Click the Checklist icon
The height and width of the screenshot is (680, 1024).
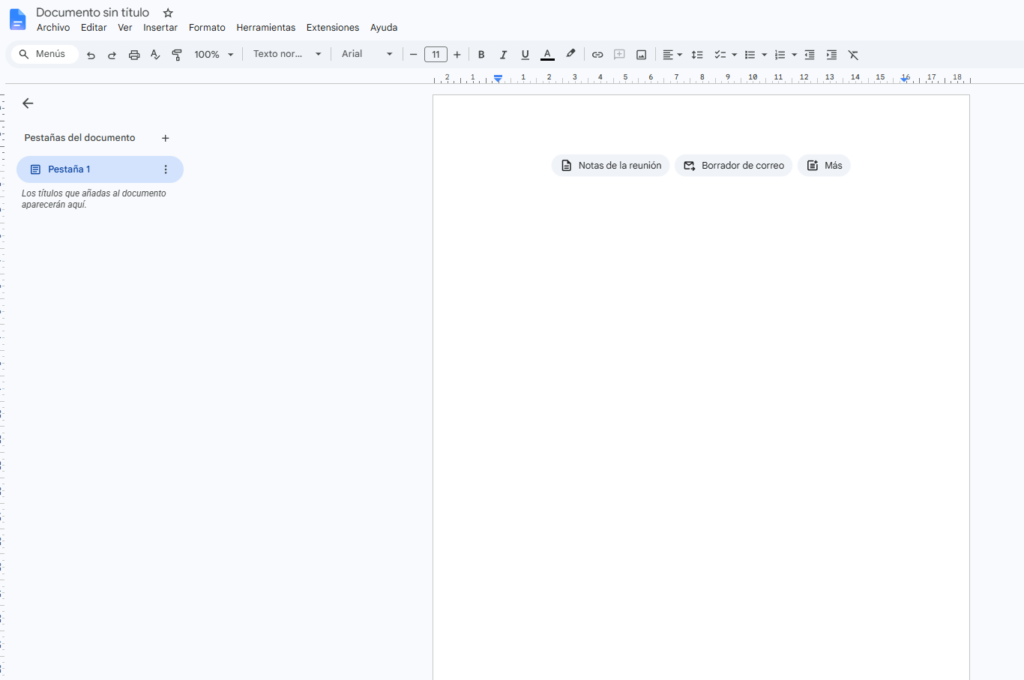pos(720,55)
